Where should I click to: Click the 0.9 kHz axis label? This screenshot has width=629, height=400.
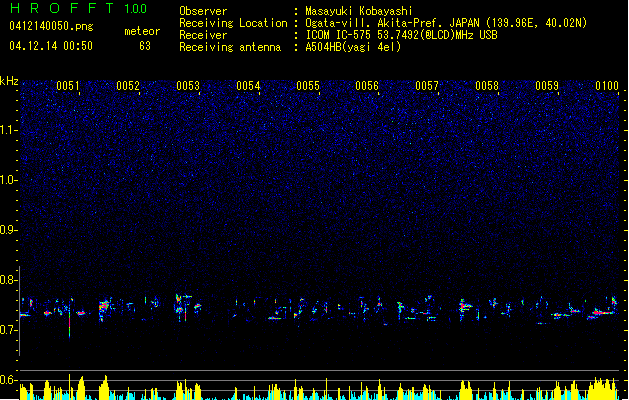tap(9, 230)
